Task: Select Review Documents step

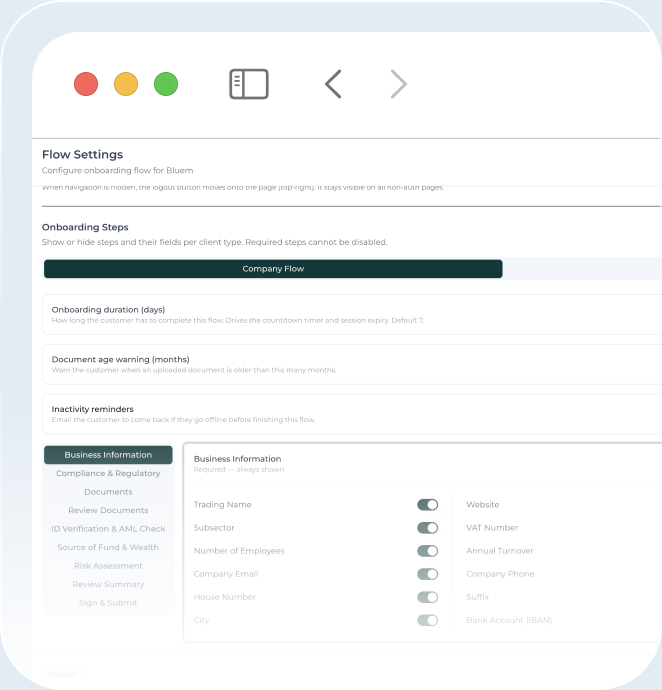Action: (x=108, y=510)
